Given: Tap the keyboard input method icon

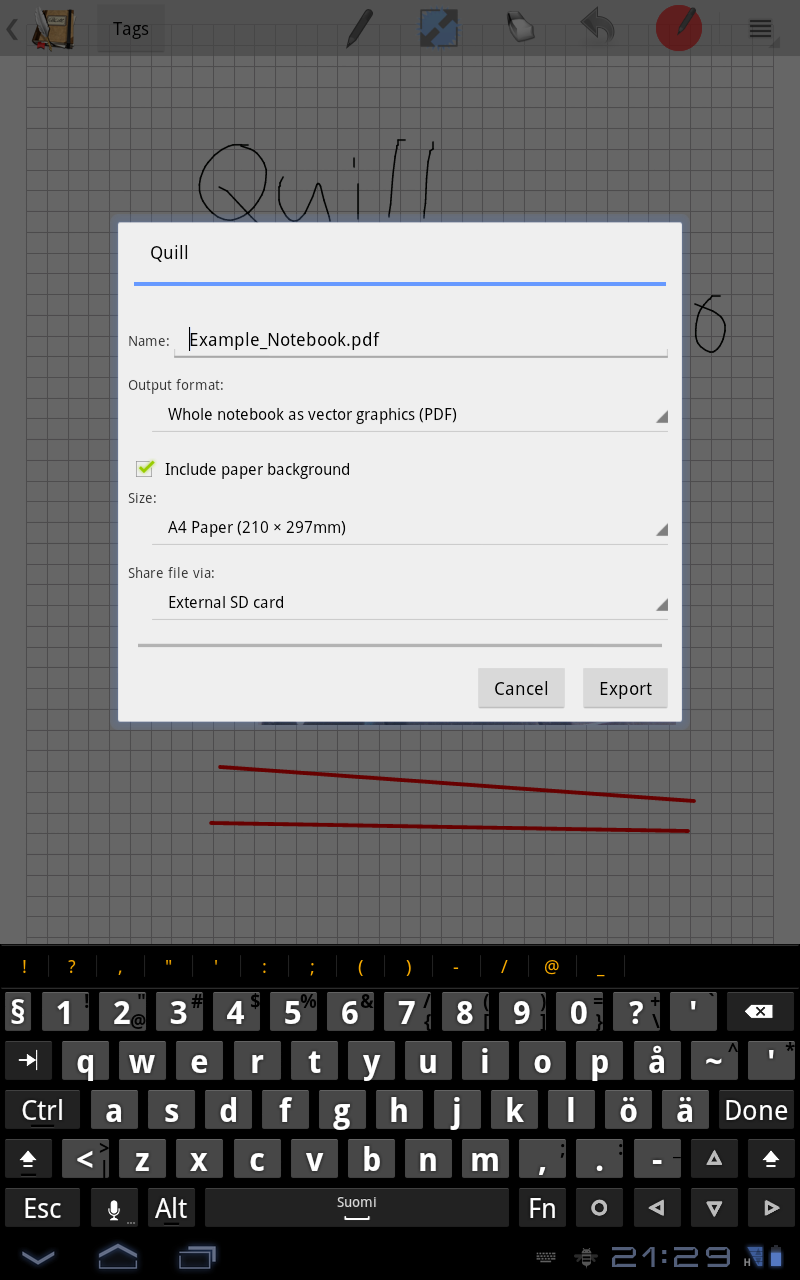Looking at the screenshot, I should 546,1257.
